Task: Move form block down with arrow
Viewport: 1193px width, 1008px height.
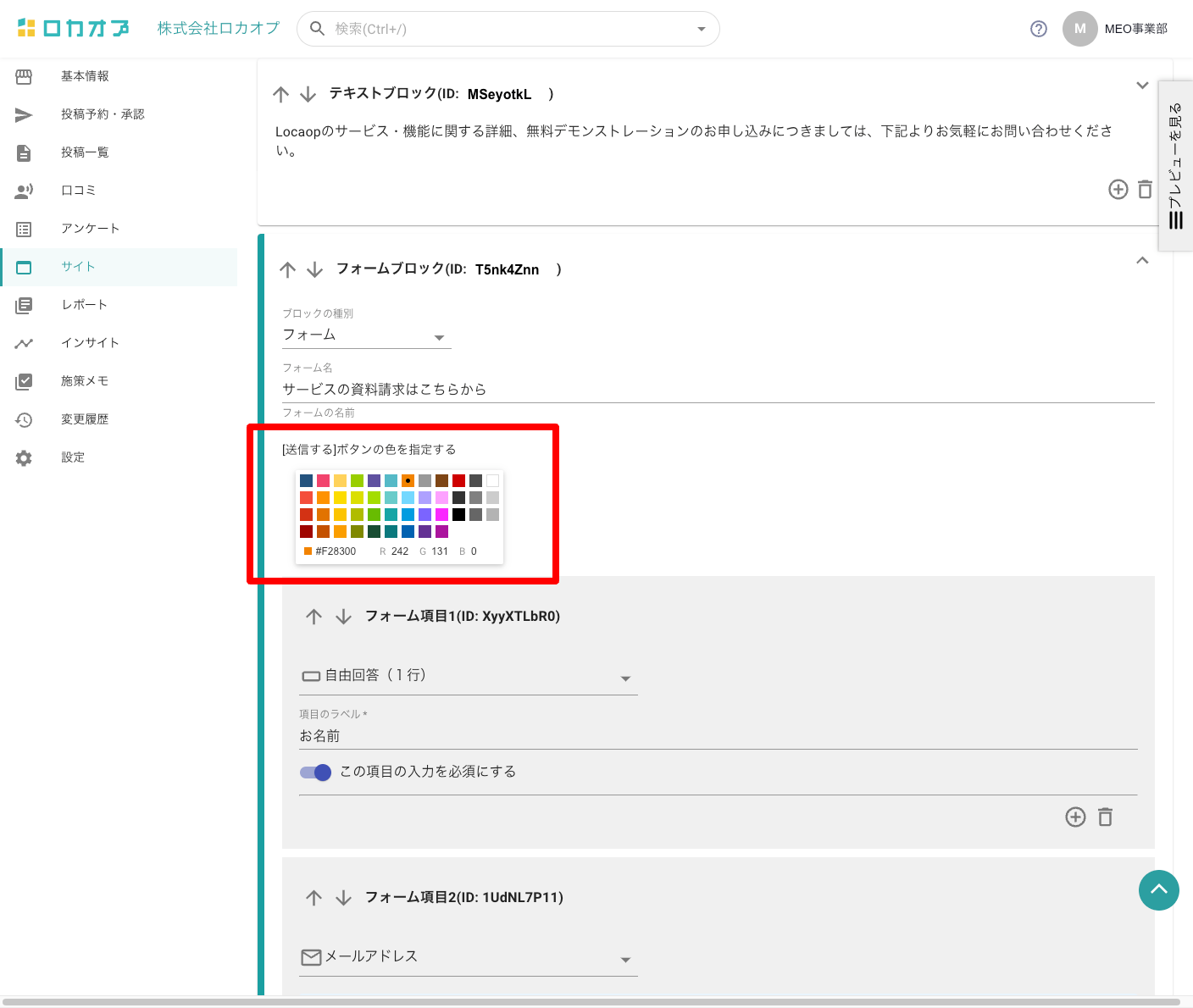Action: pyautogui.click(x=315, y=269)
